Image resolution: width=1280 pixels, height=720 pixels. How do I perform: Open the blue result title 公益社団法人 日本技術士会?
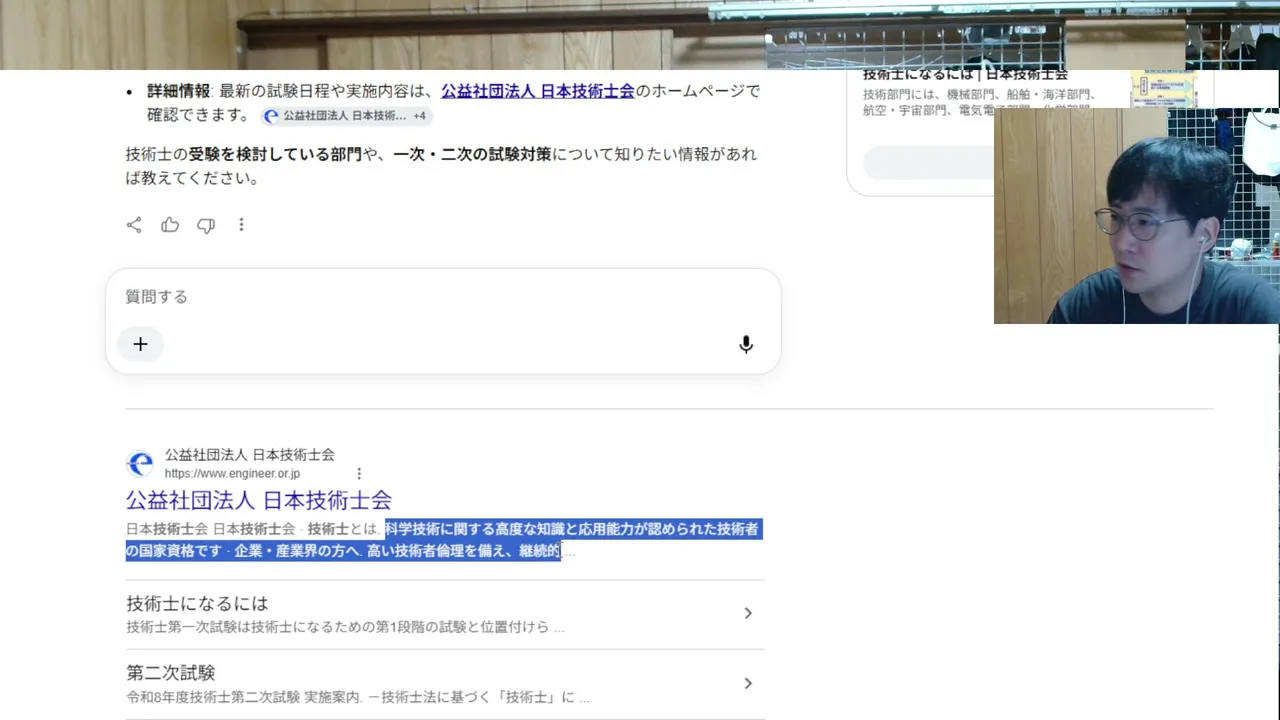click(259, 500)
